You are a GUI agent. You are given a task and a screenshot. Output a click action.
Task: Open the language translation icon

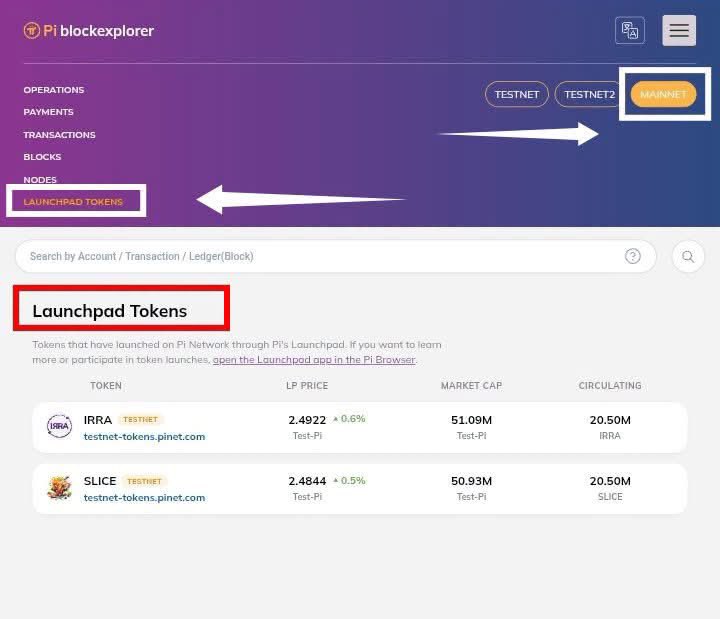point(630,30)
